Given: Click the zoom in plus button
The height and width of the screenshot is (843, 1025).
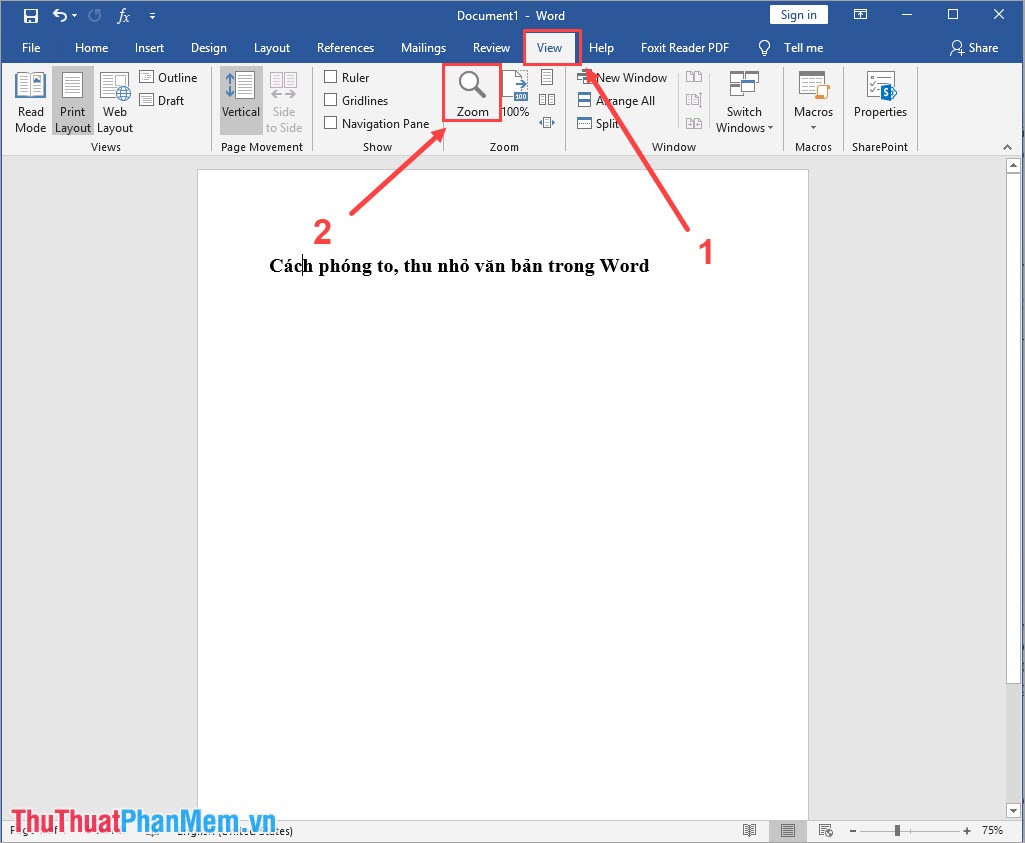Looking at the screenshot, I should 967,831.
